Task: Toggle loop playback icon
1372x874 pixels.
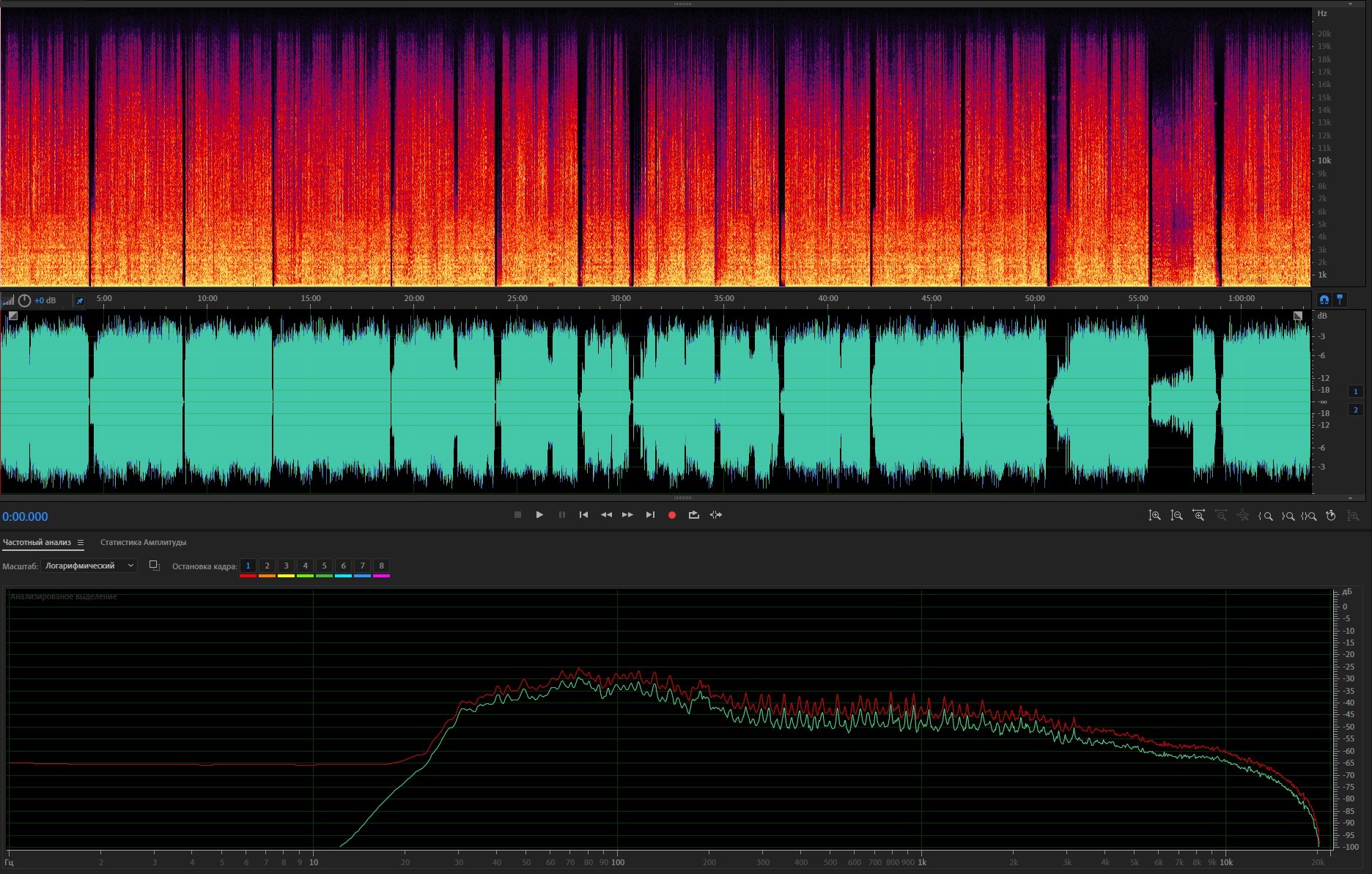Action: coord(693,515)
